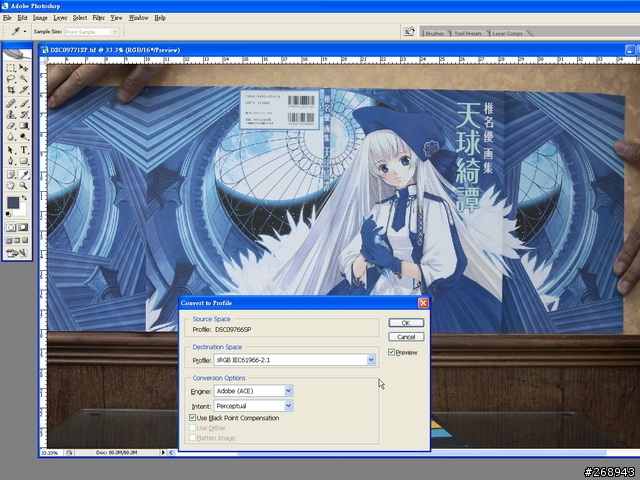Select the Crop tool

[x=11, y=89]
